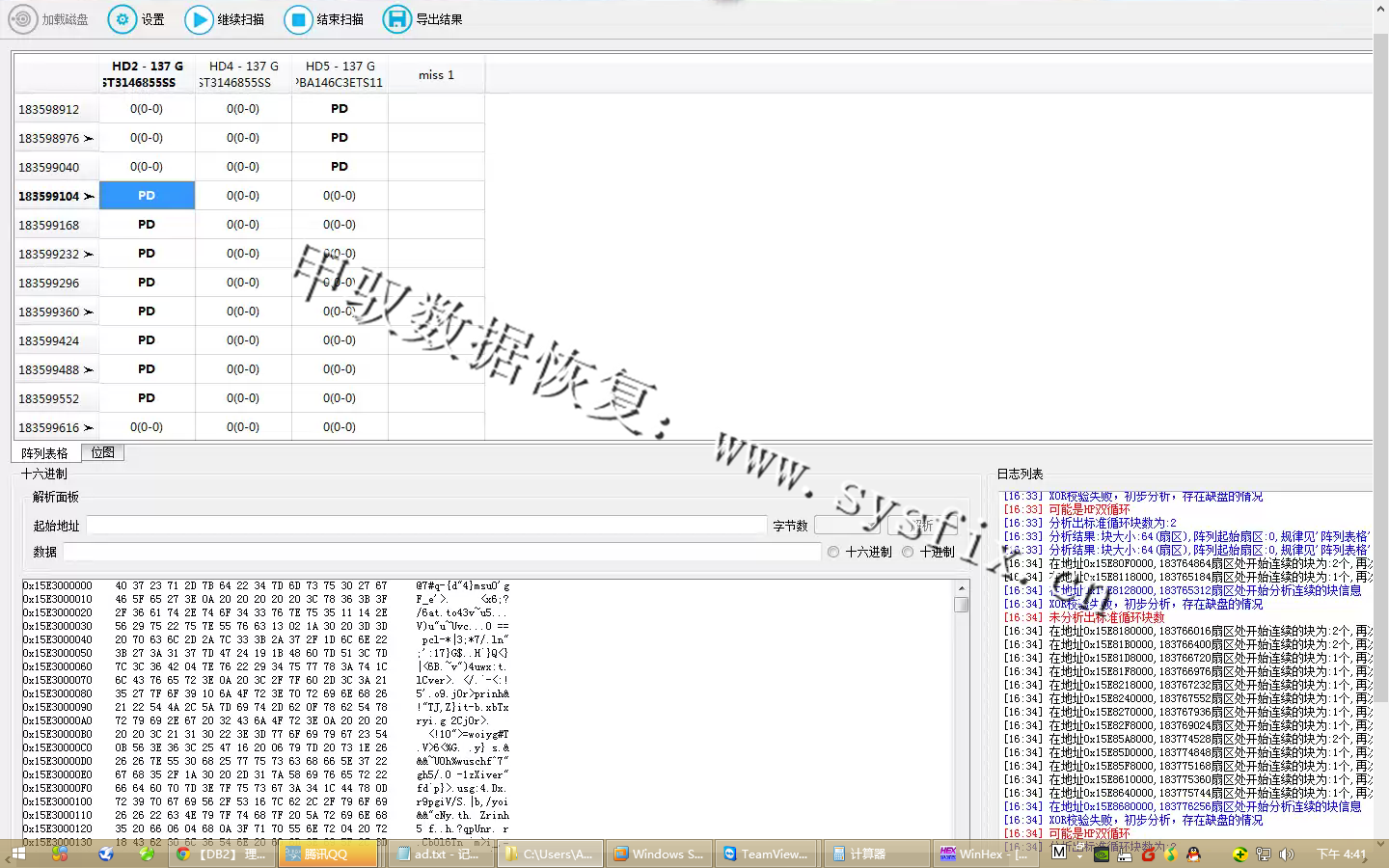This screenshot has width=1389, height=868.
Task: Click HD5 PD cell in row 183598912
Action: (x=340, y=108)
